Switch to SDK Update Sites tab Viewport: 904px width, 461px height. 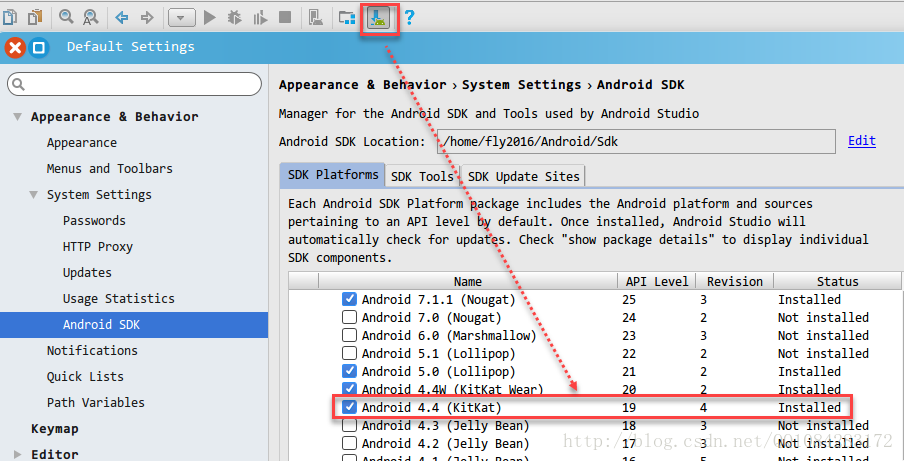coord(523,176)
